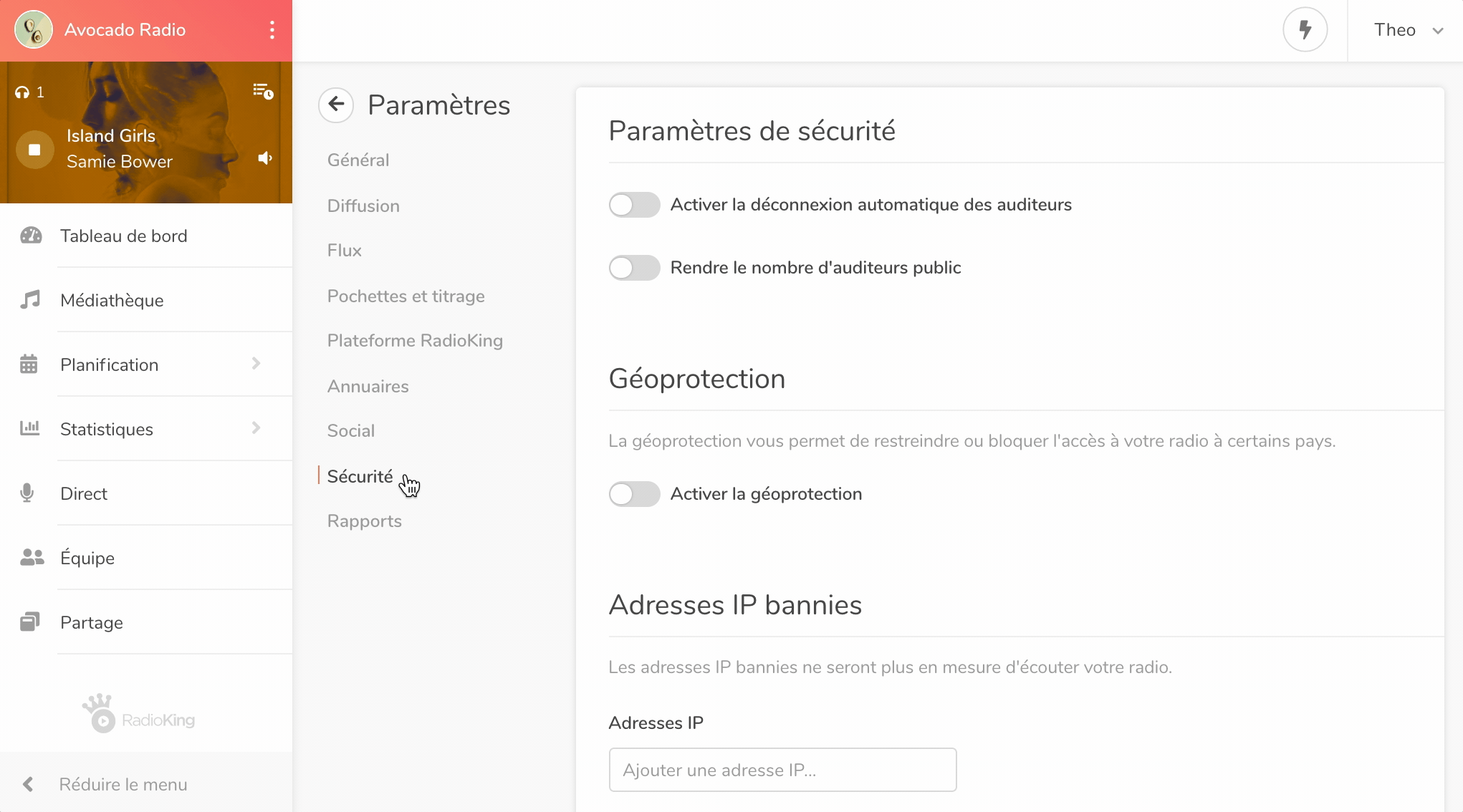Image resolution: width=1463 pixels, height=812 pixels.
Task: Select the Rapports settings menu item
Action: (x=364, y=521)
